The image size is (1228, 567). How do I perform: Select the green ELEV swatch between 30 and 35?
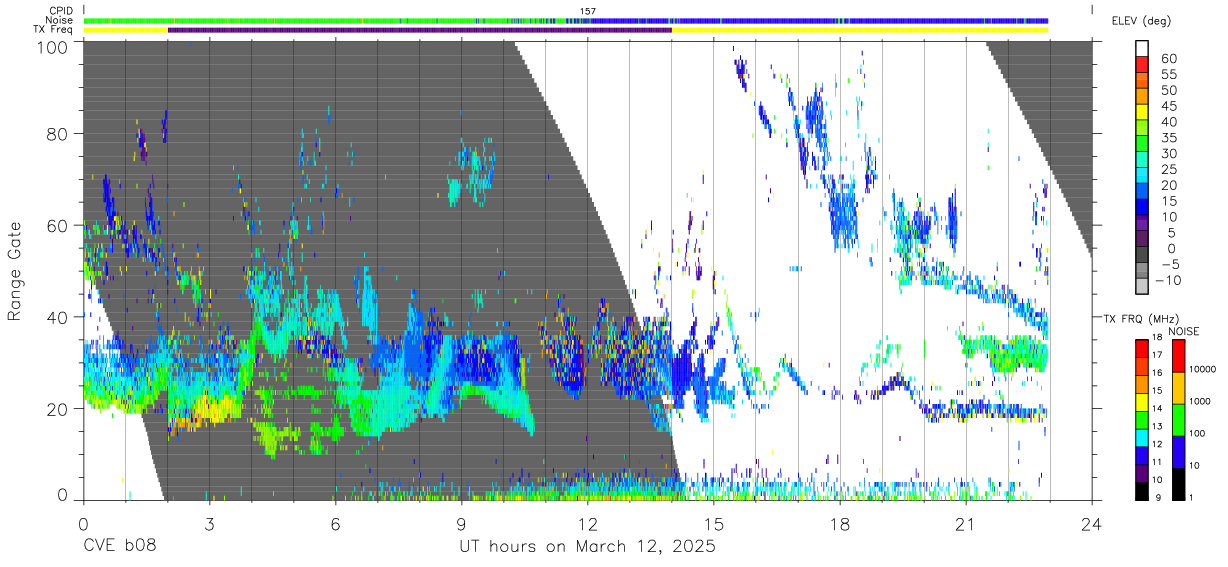point(1142,145)
